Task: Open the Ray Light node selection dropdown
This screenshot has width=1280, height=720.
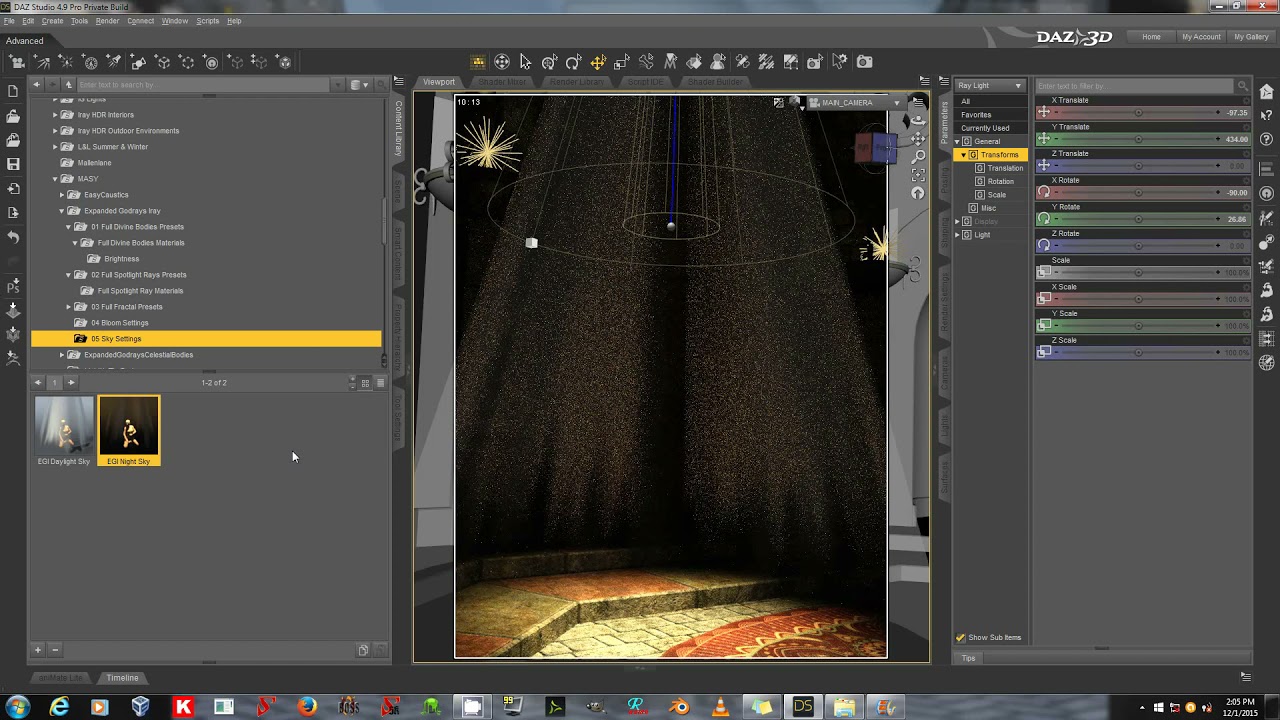Action: point(990,85)
